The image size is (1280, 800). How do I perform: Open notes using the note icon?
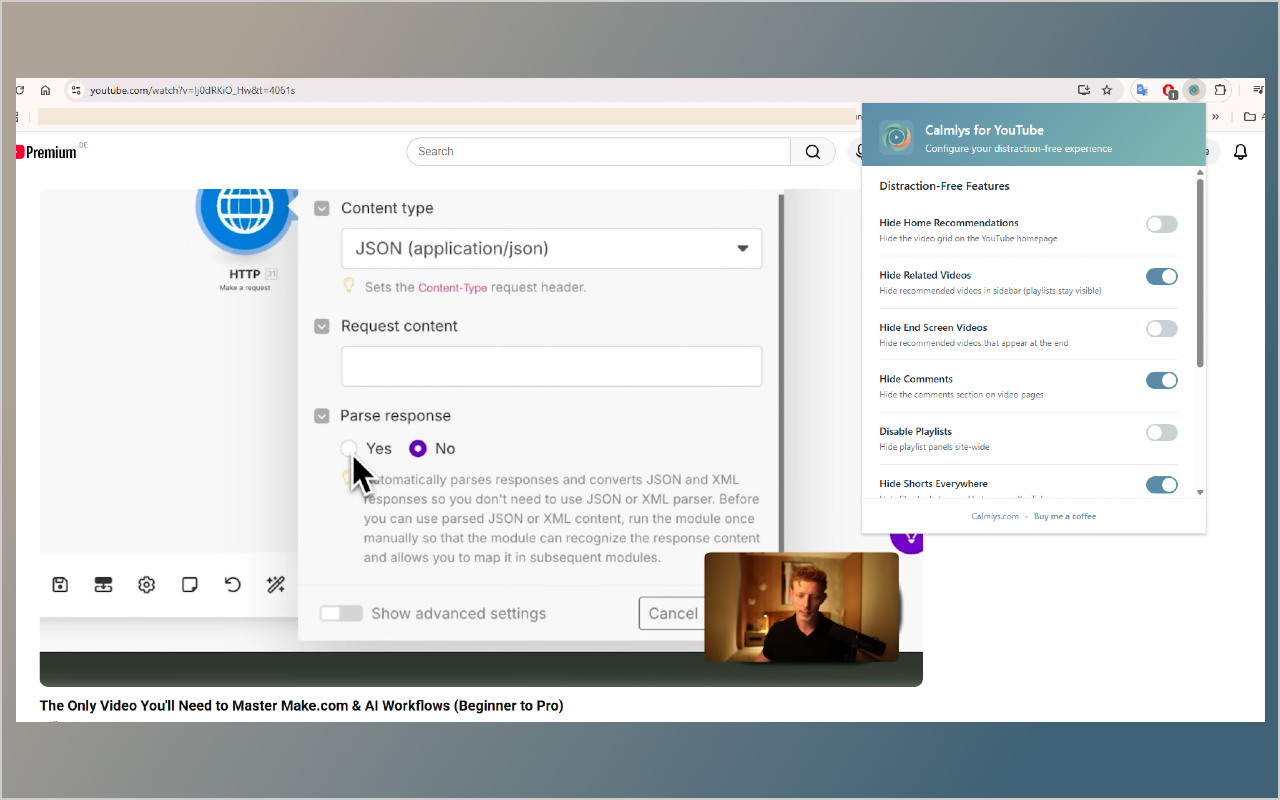tap(189, 584)
